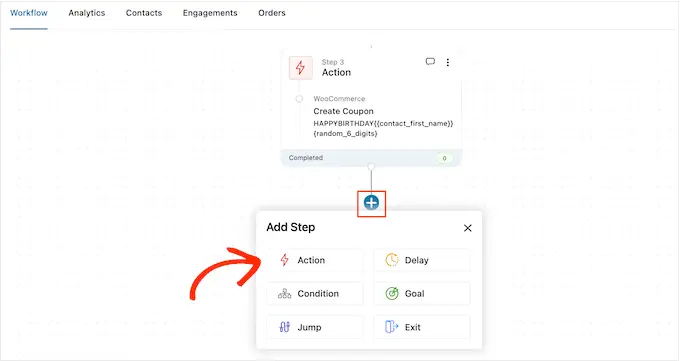This screenshot has height=361, width=680.
Task: Click the Add Step popup title
Action: pyautogui.click(x=291, y=227)
